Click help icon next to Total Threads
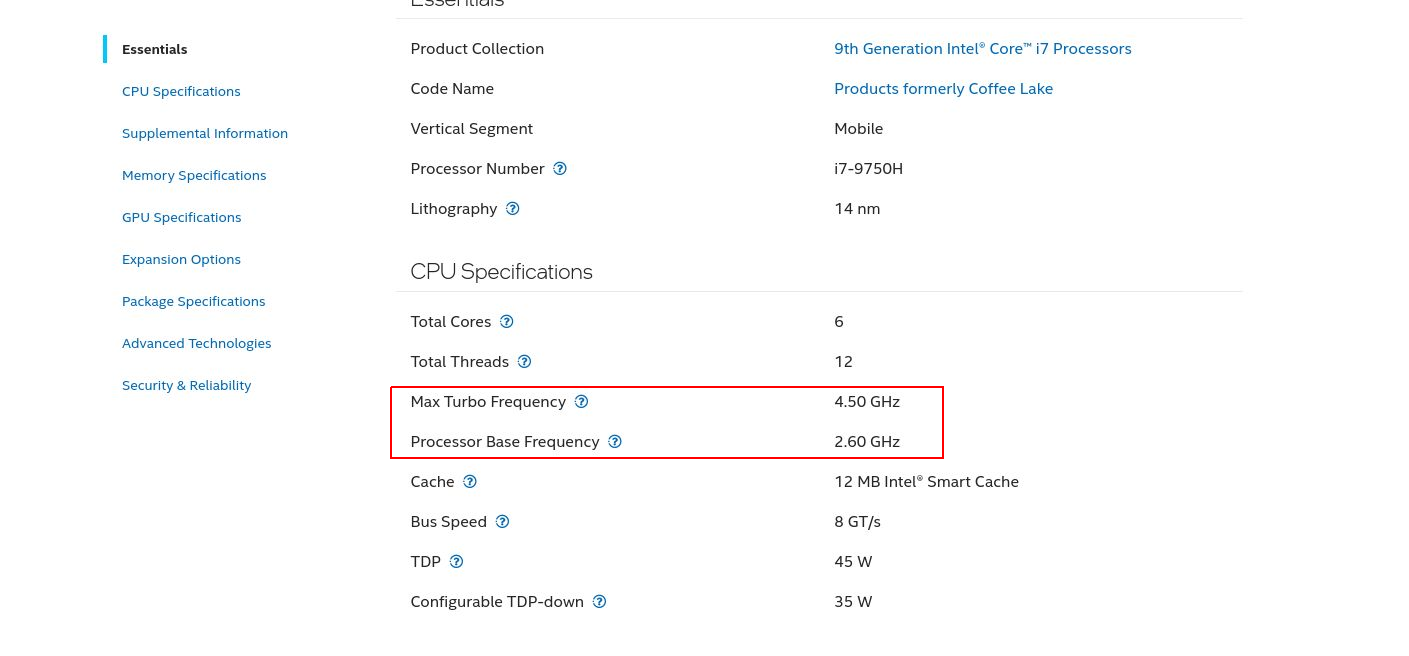Screen dimensions: 1409x656 click(525, 362)
